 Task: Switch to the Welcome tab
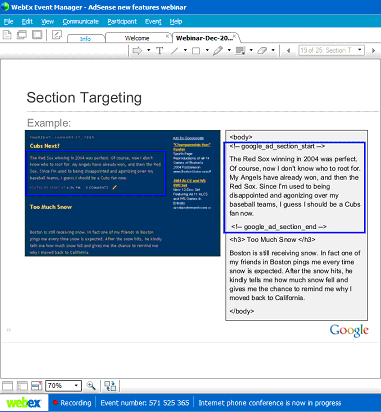(x=137, y=38)
